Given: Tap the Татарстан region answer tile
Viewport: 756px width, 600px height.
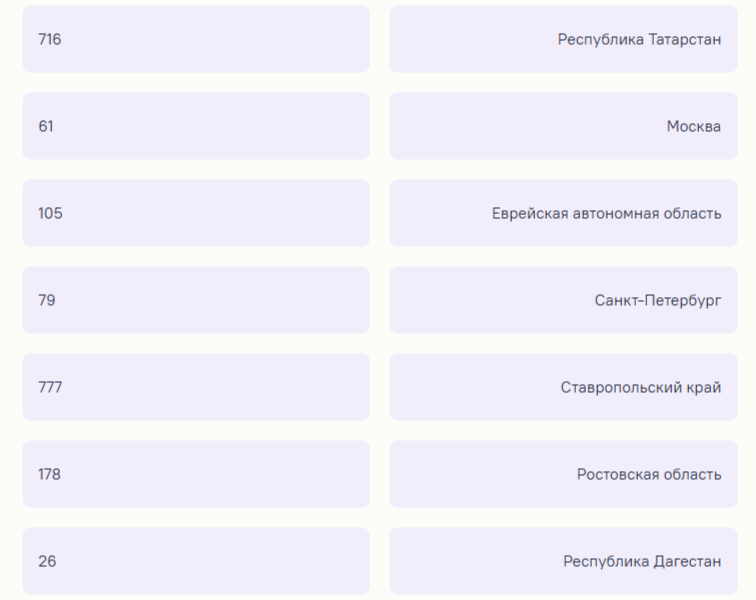Looking at the screenshot, I should 563,39.
